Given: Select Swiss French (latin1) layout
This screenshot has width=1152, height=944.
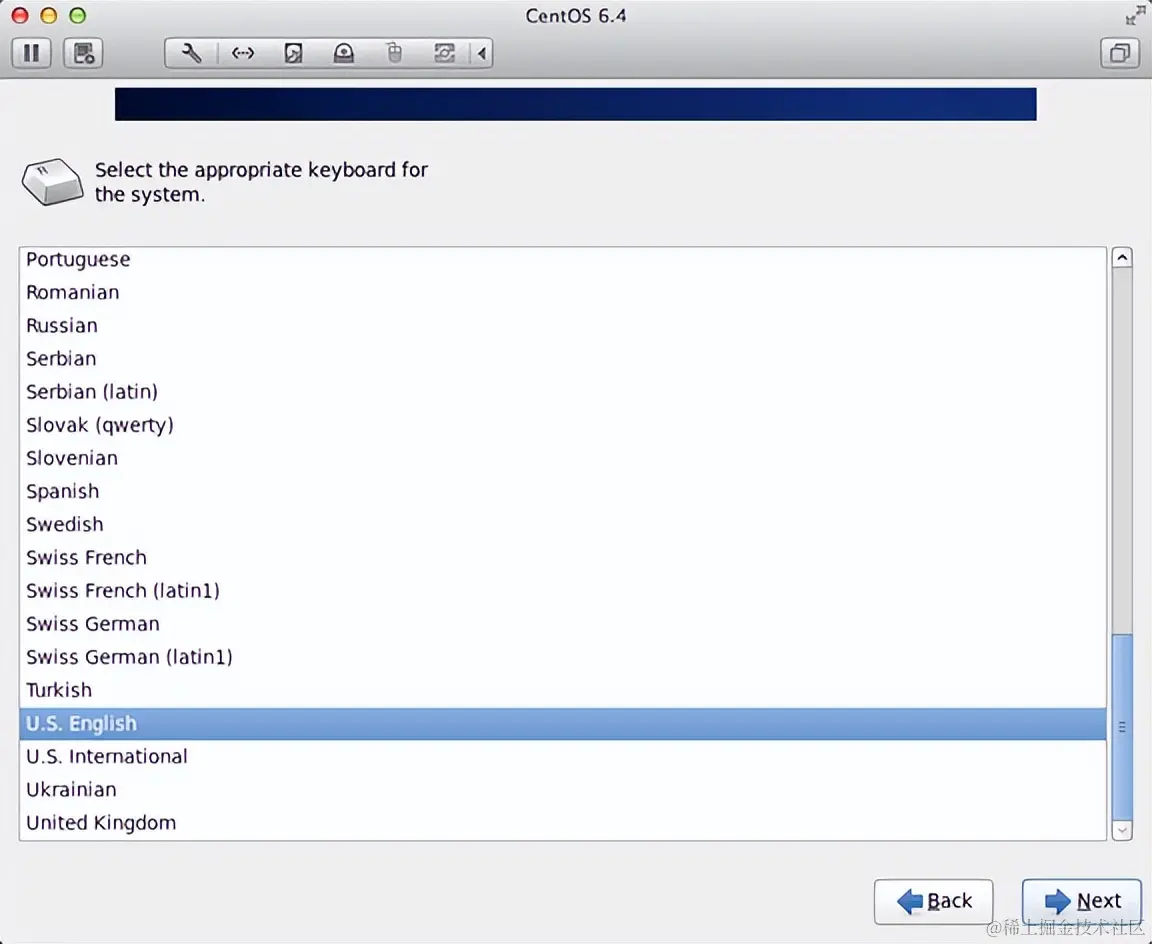Looking at the screenshot, I should tap(563, 590).
